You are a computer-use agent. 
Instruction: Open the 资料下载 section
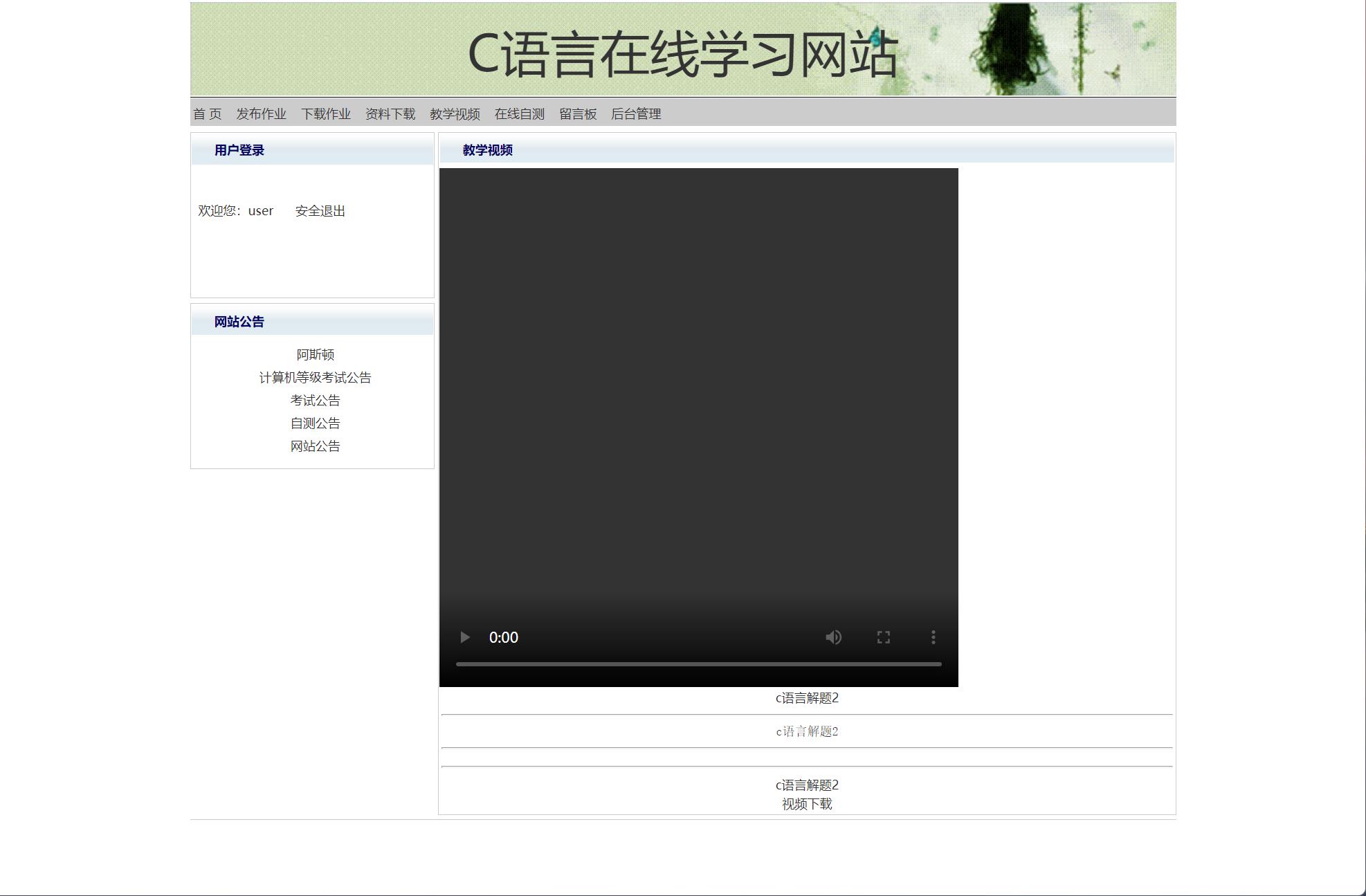click(390, 113)
